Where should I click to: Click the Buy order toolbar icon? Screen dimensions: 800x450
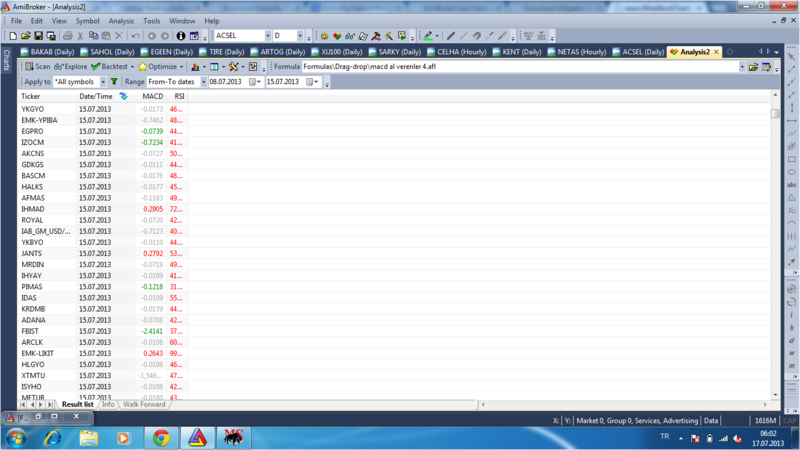click(x=529, y=36)
